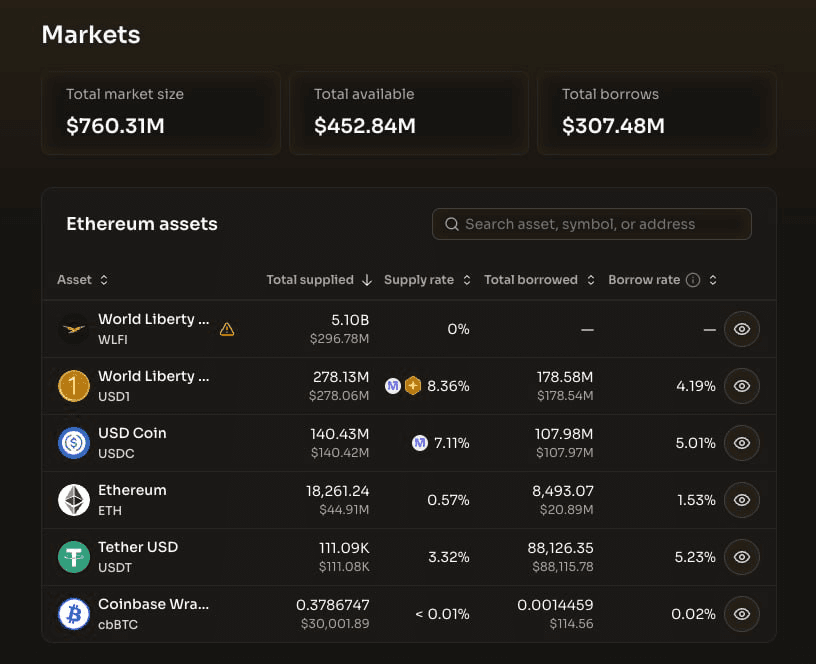816x664 pixels.
Task: Click the Total borrows card
Action: pyautogui.click(x=657, y=113)
